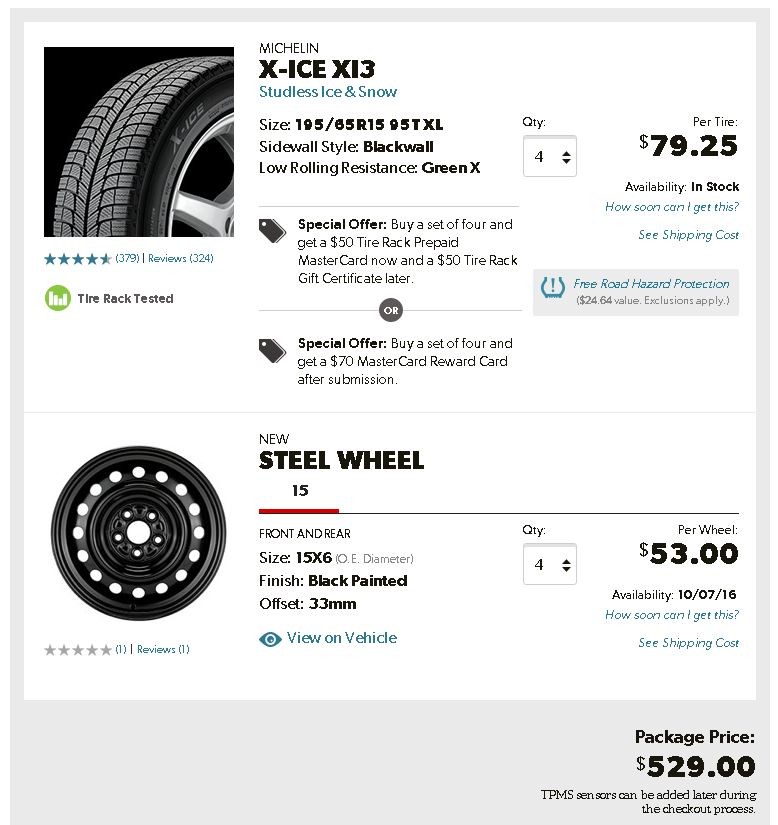778x825 pixels.
Task: Click the OR circle divider between offers
Action: point(391,310)
